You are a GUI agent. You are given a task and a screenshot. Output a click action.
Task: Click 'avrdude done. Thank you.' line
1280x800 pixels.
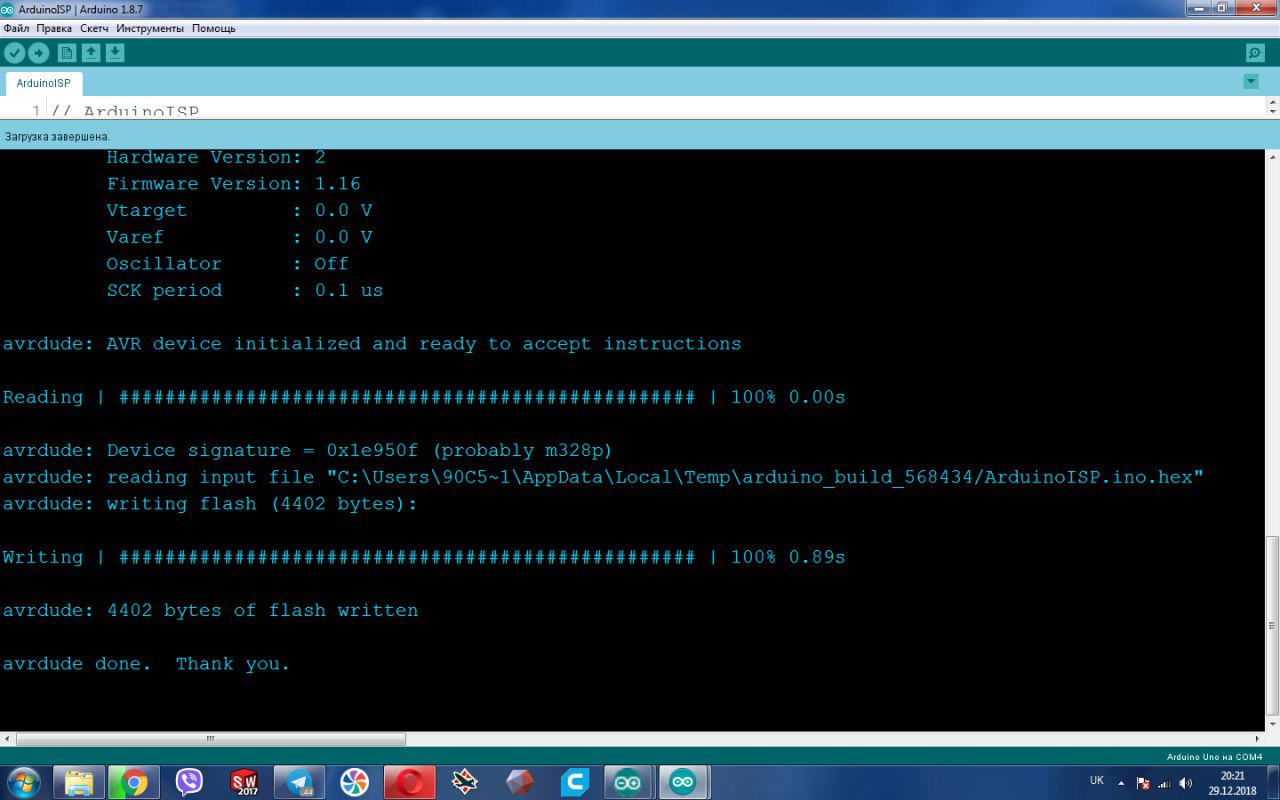click(146, 664)
